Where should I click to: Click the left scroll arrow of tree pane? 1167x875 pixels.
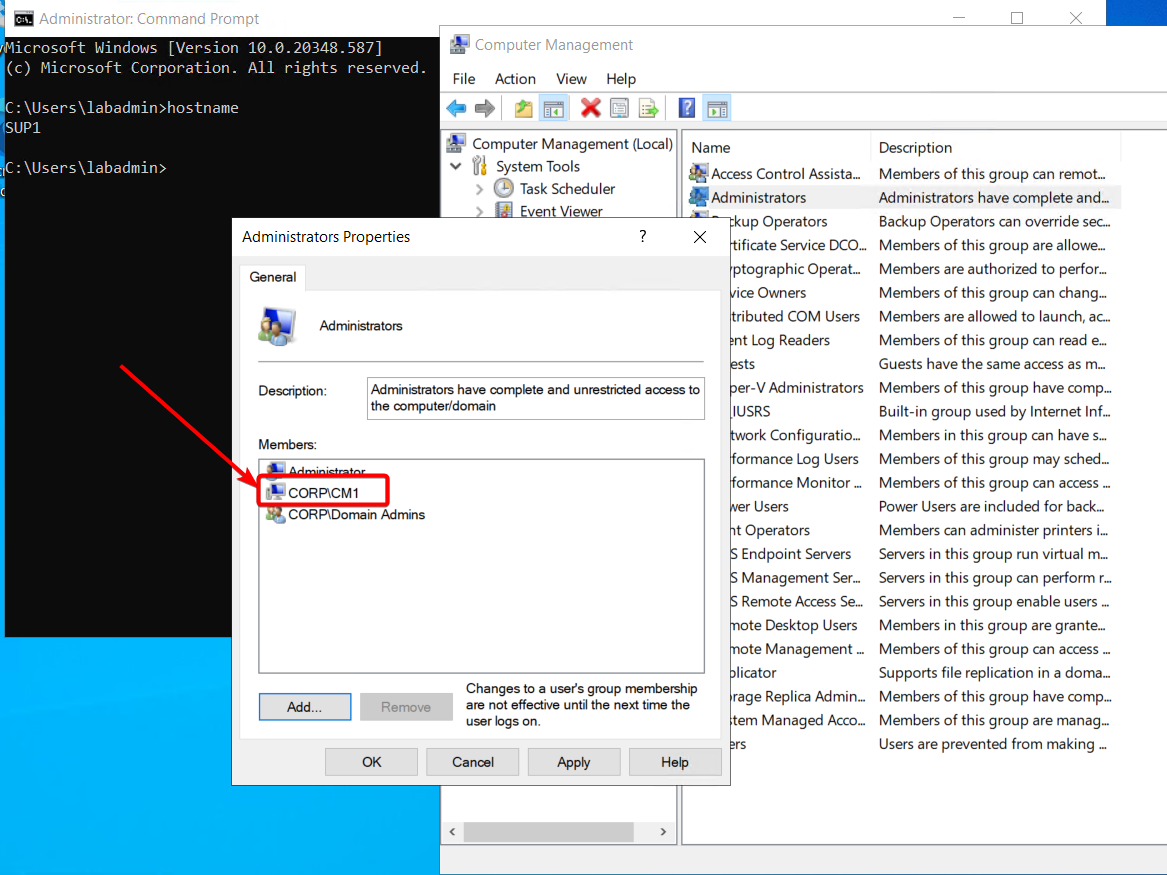point(453,831)
